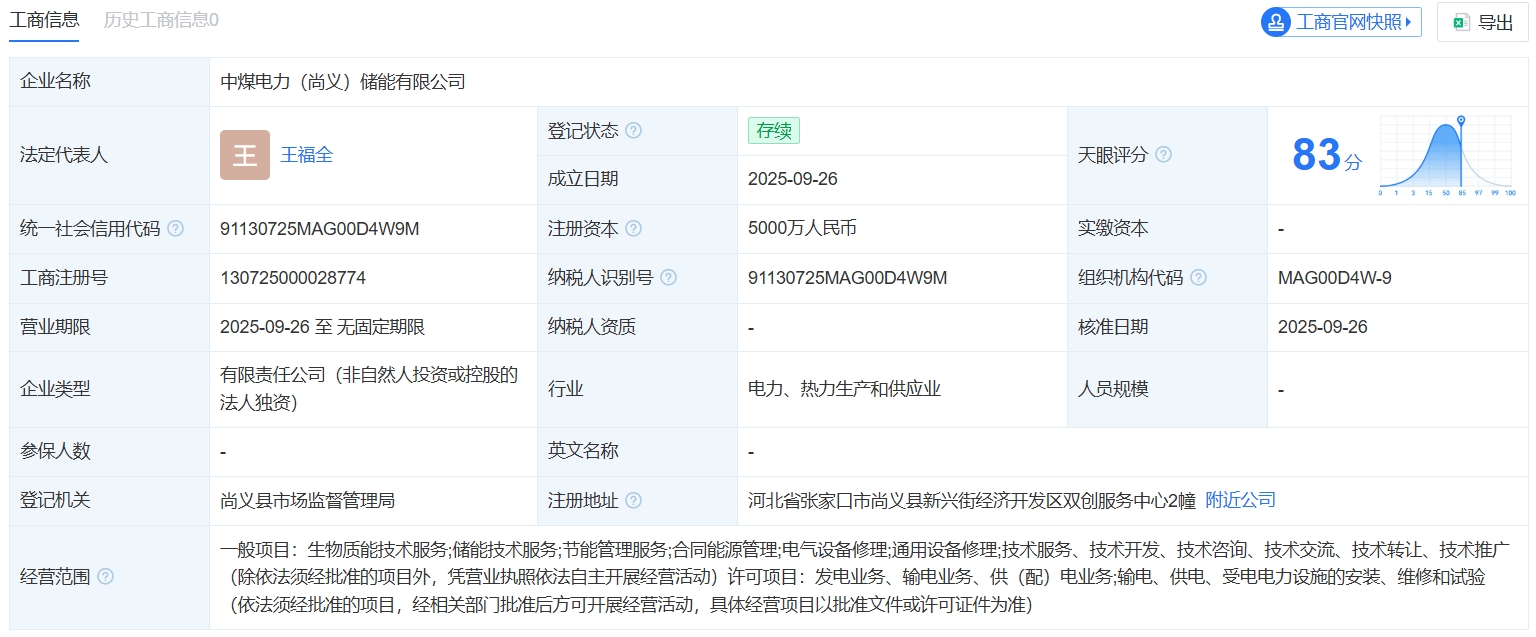Click the company name 中煤电力（尚义）储能有限公司

(x=343, y=82)
